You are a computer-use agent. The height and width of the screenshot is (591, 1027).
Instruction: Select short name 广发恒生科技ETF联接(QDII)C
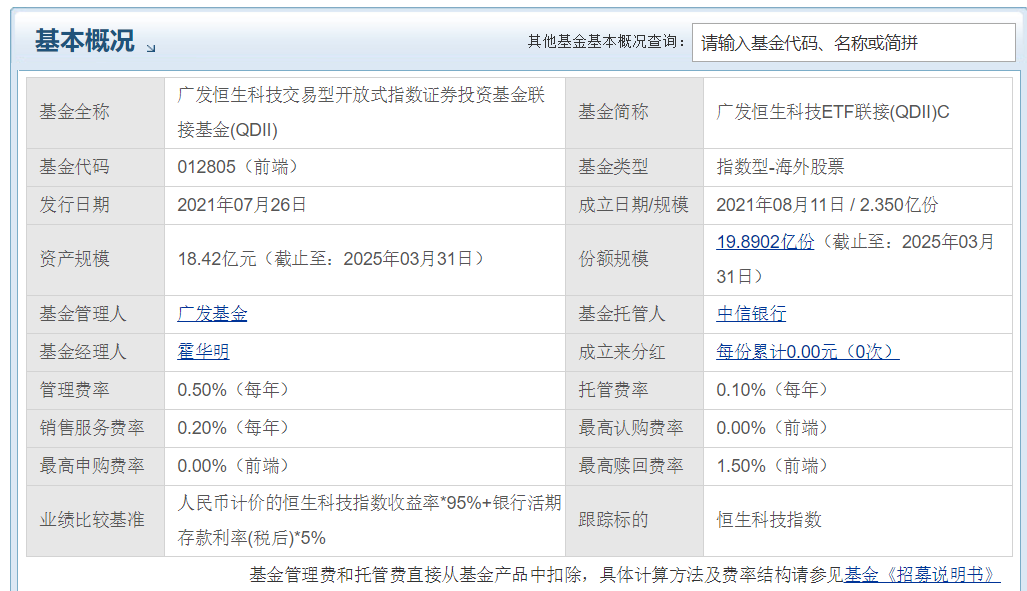tap(832, 112)
